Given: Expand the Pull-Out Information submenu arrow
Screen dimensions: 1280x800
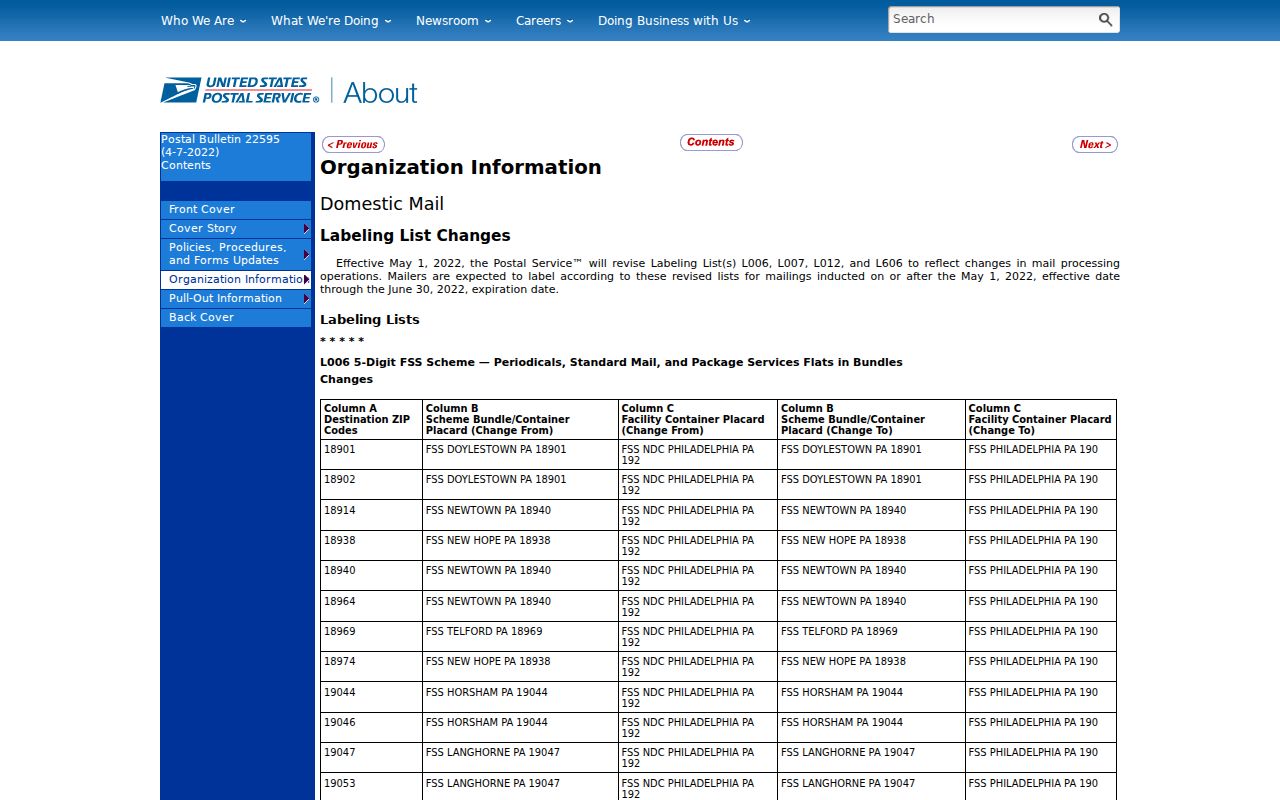Looking at the screenshot, I should point(306,299).
